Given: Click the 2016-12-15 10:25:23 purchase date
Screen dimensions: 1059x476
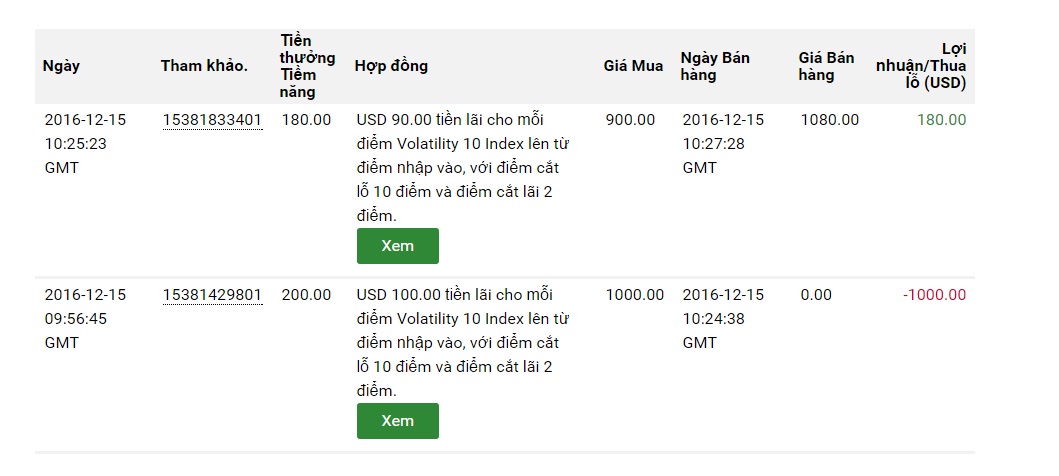Looking at the screenshot, I should click(x=85, y=143).
